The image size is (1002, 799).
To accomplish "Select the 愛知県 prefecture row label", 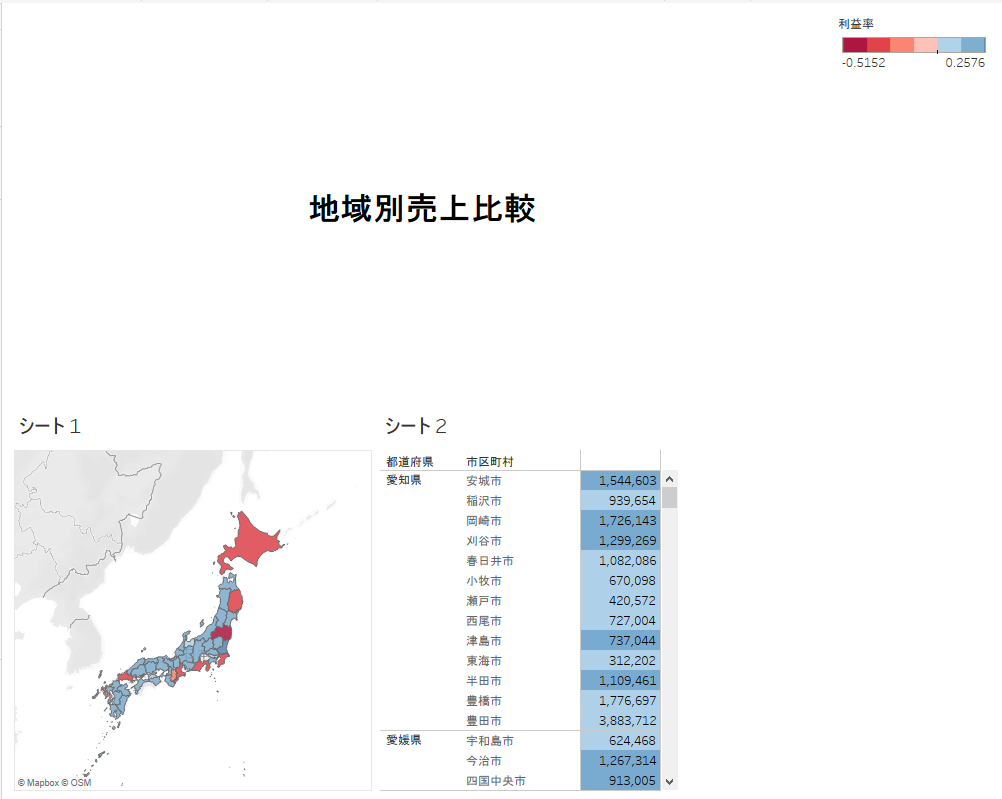I will (x=403, y=480).
